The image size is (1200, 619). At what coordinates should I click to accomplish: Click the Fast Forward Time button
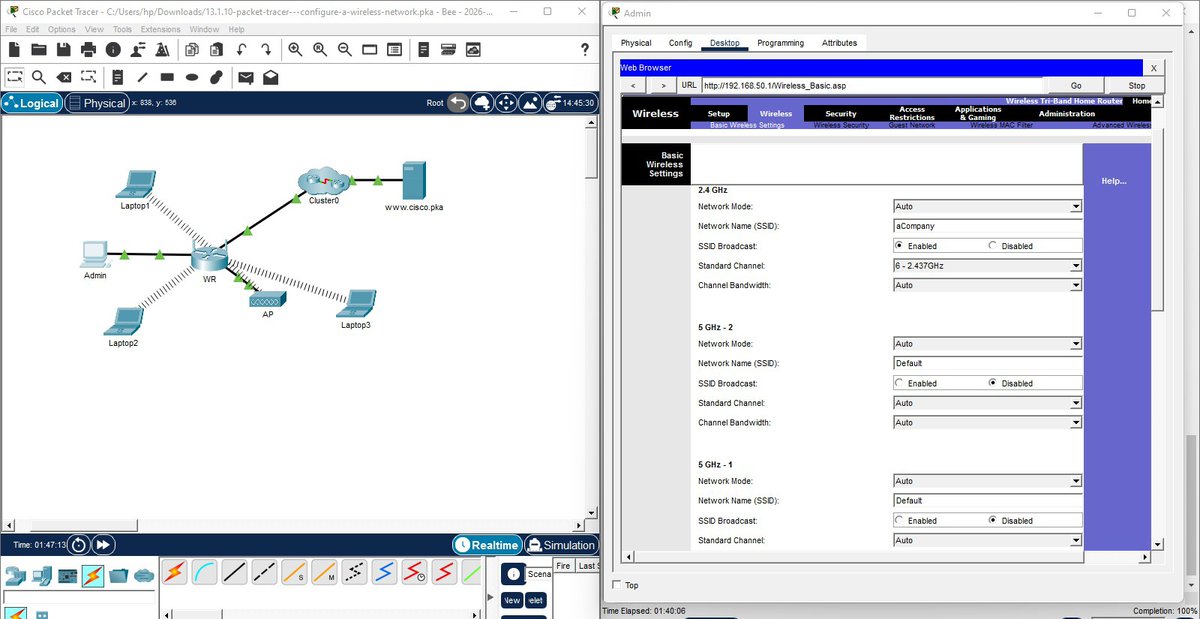(x=104, y=545)
